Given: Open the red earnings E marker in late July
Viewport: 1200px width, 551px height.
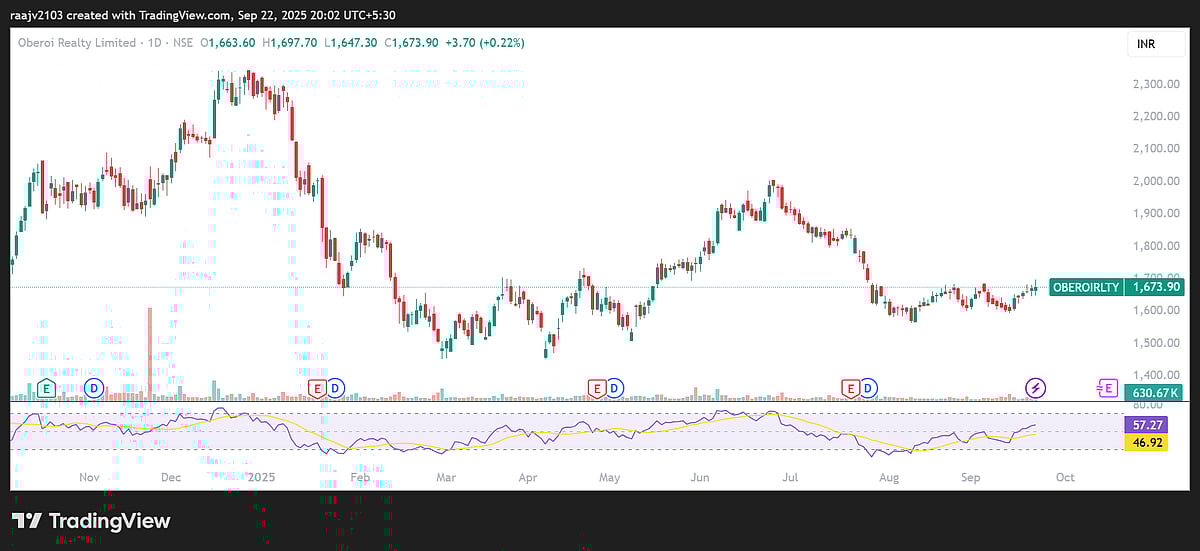Looking at the screenshot, I should point(851,387).
